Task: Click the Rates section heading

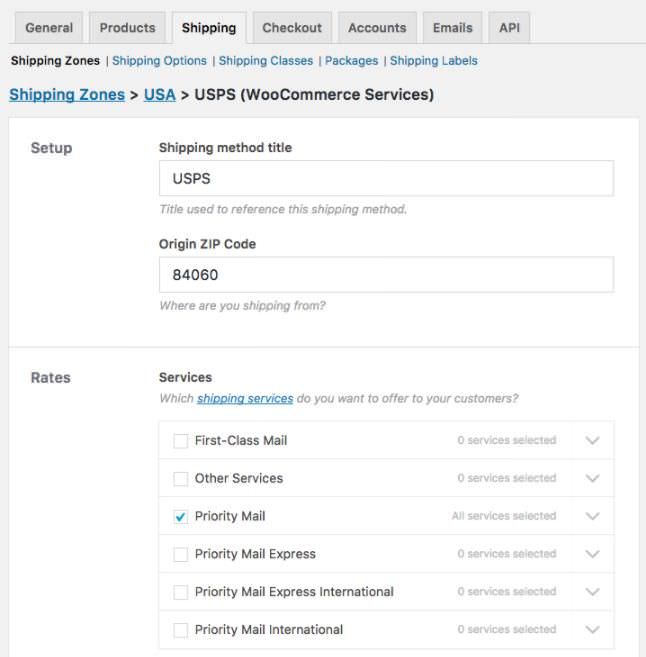Action: coord(50,378)
